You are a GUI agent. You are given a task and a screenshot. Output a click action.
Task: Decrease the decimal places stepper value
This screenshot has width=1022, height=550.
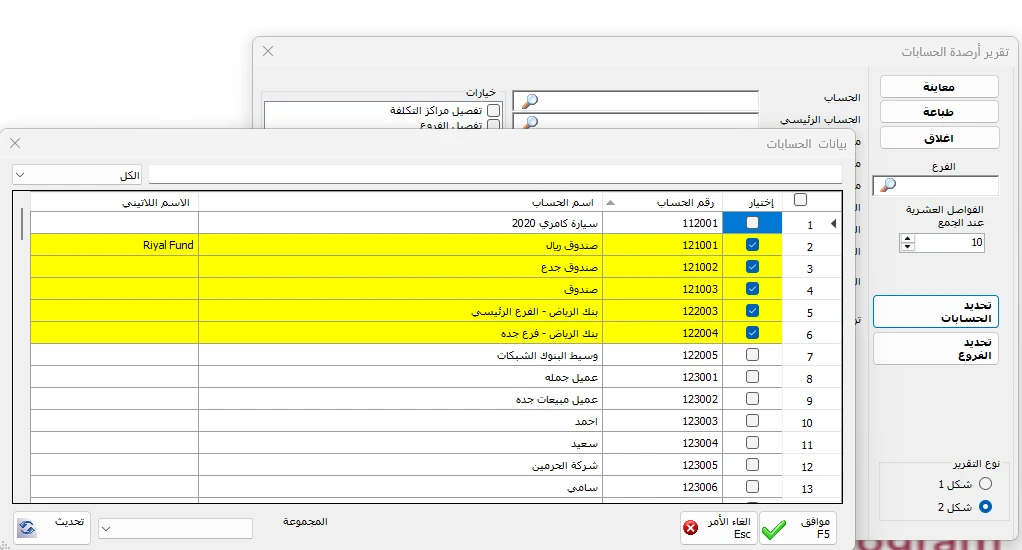pos(907,247)
